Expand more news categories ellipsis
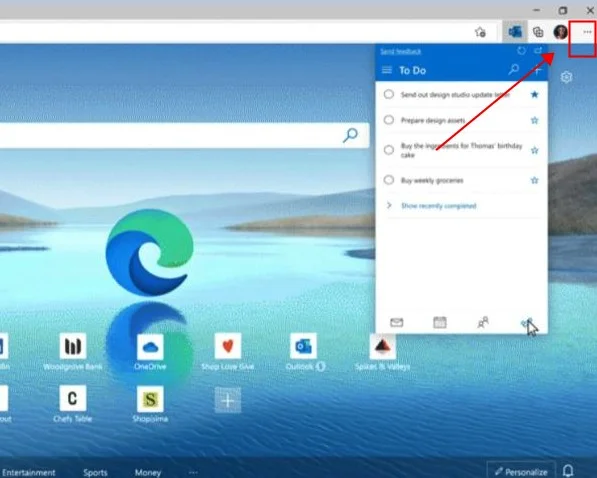 (193, 472)
